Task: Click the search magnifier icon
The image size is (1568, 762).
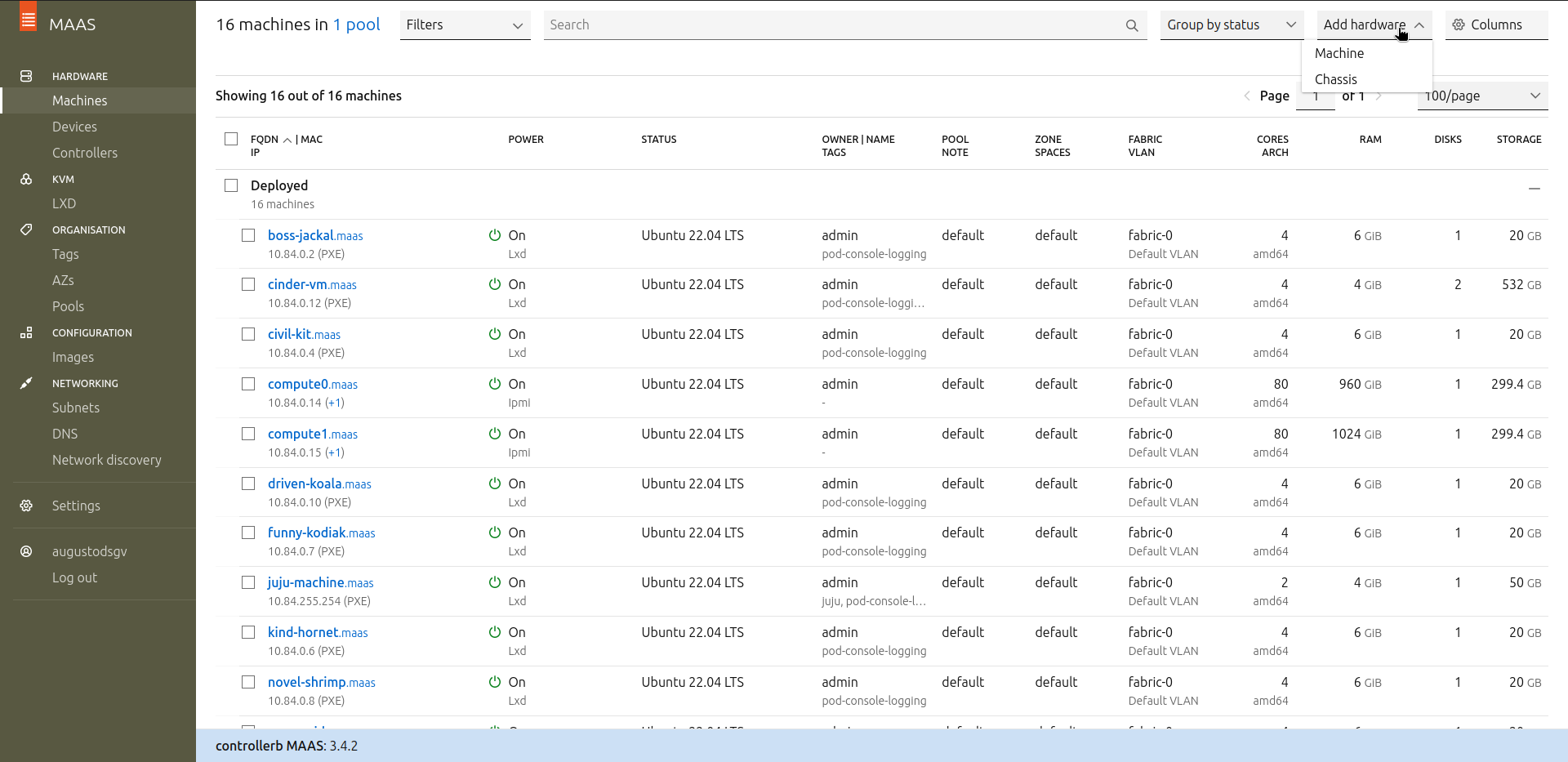Action: coord(1132,25)
